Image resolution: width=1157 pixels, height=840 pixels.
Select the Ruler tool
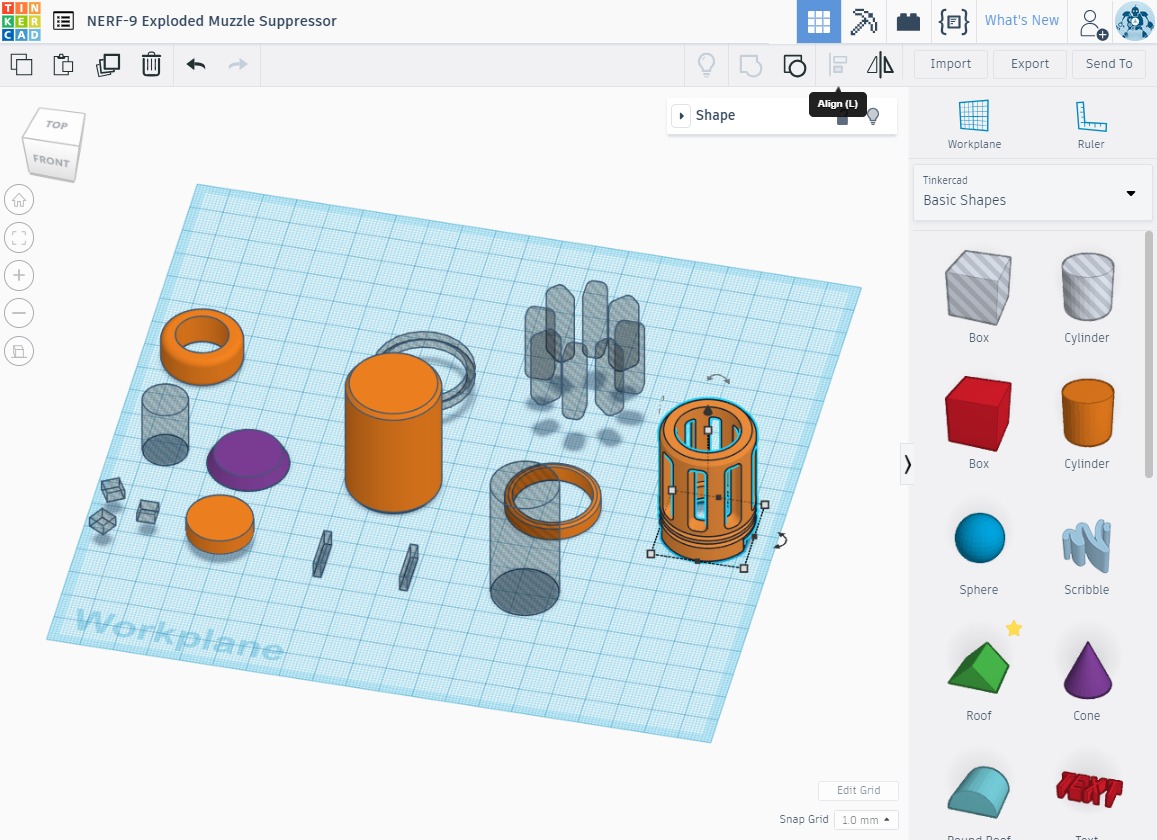point(1091,124)
